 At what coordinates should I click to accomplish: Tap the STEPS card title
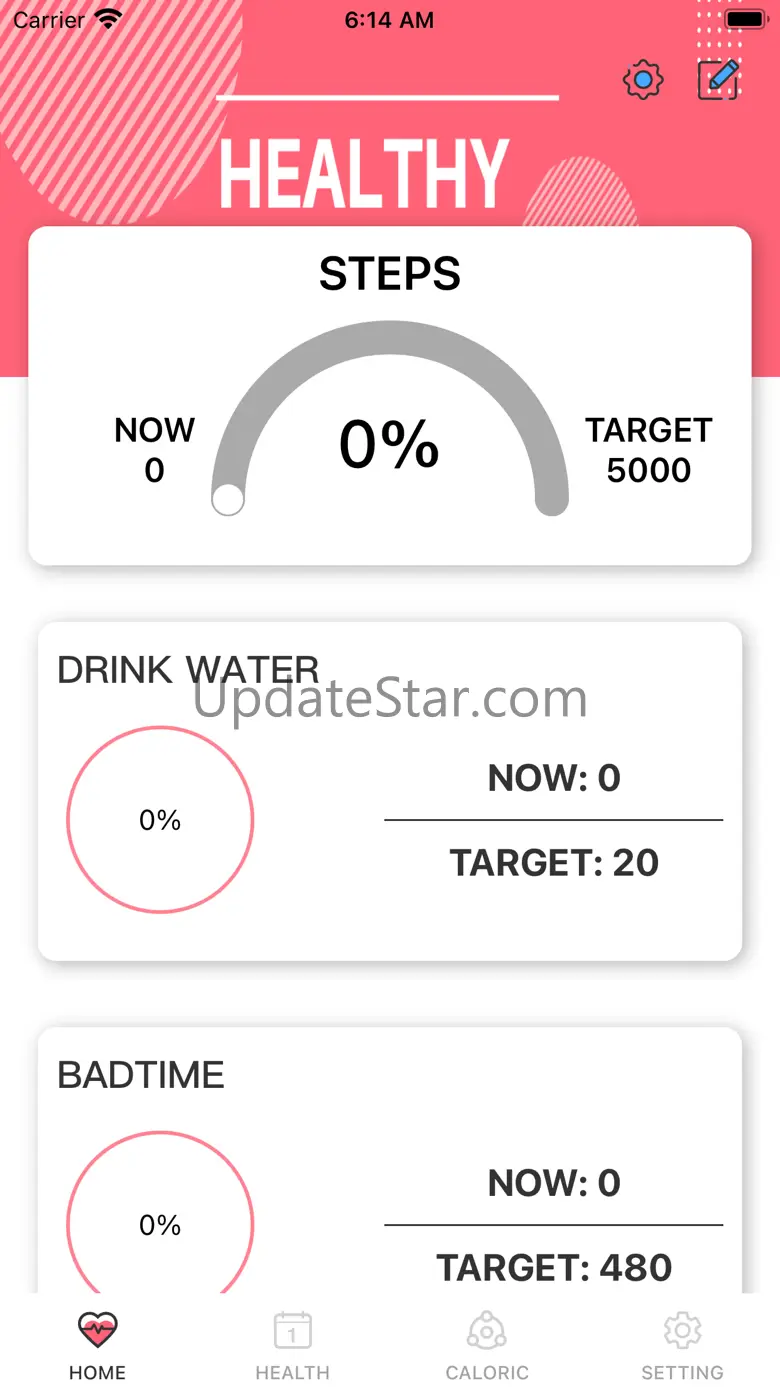click(x=390, y=274)
